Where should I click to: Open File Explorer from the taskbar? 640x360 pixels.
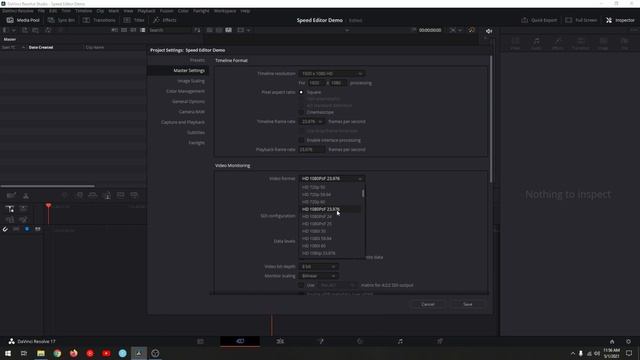[x=41, y=353]
